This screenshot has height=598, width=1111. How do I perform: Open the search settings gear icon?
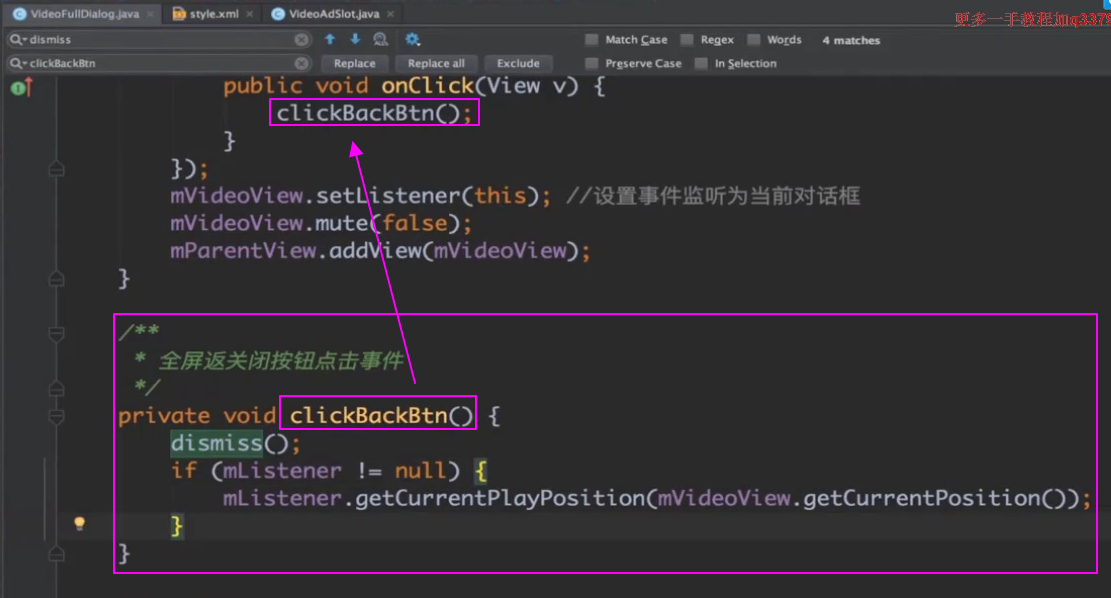pyautogui.click(x=412, y=39)
